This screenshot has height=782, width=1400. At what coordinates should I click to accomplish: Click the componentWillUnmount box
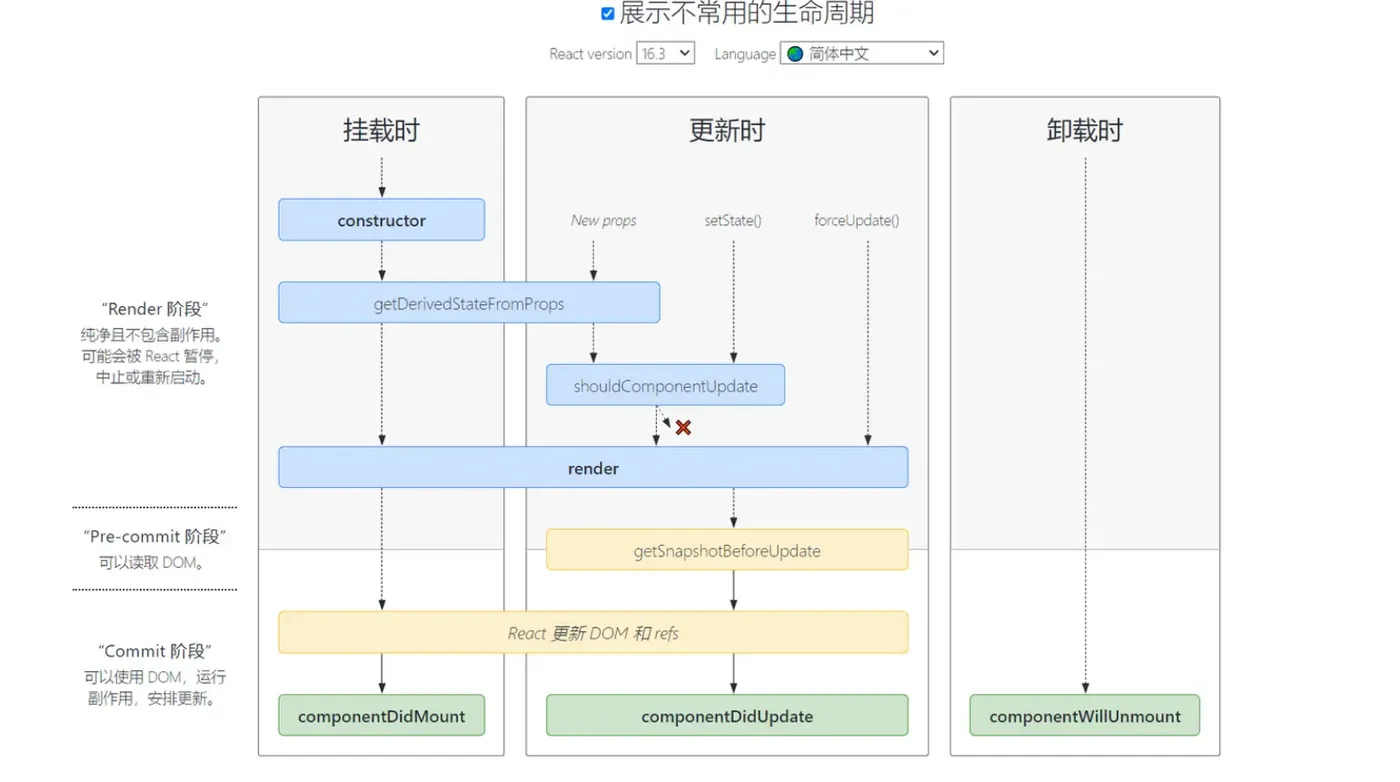(1085, 716)
